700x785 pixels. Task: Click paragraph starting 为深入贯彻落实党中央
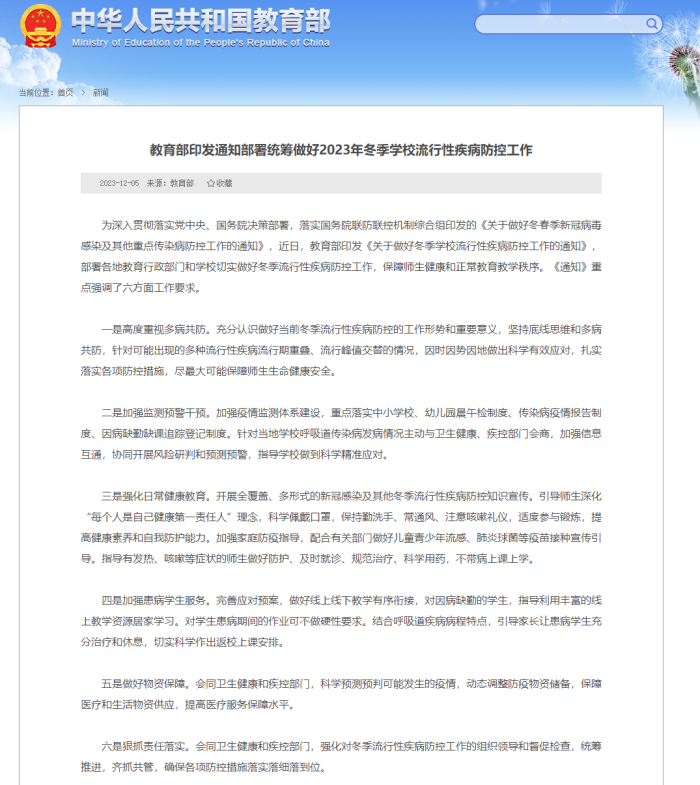[x=341, y=256]
